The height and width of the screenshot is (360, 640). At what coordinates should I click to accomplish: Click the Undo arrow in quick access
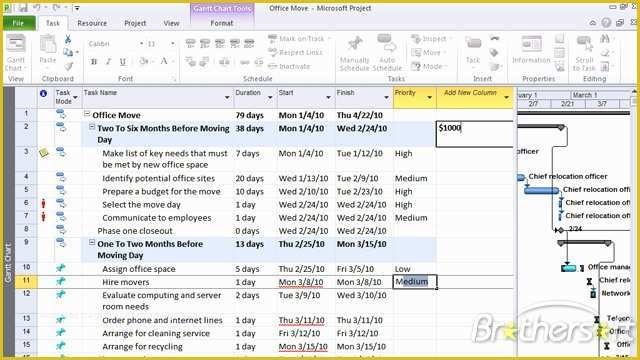tap(37, 7)
